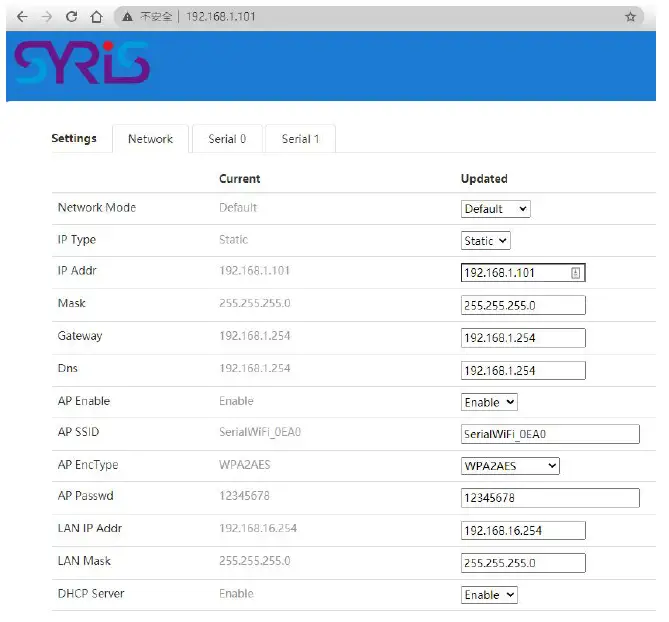Reload the page with the refresh icon
This screenshot has width=669, height=622.
click(72, 17)
